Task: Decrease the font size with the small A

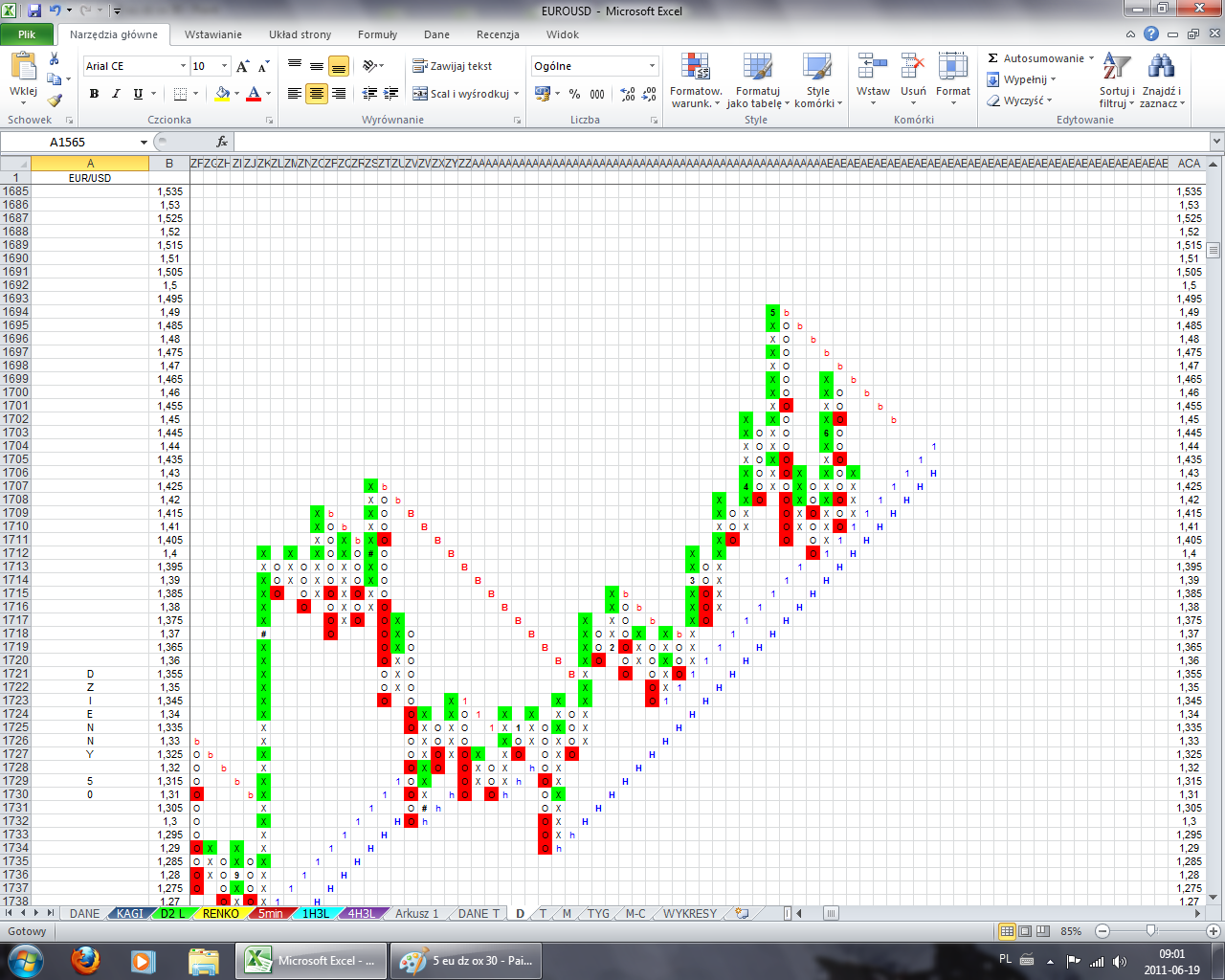Action: (262, 66)
